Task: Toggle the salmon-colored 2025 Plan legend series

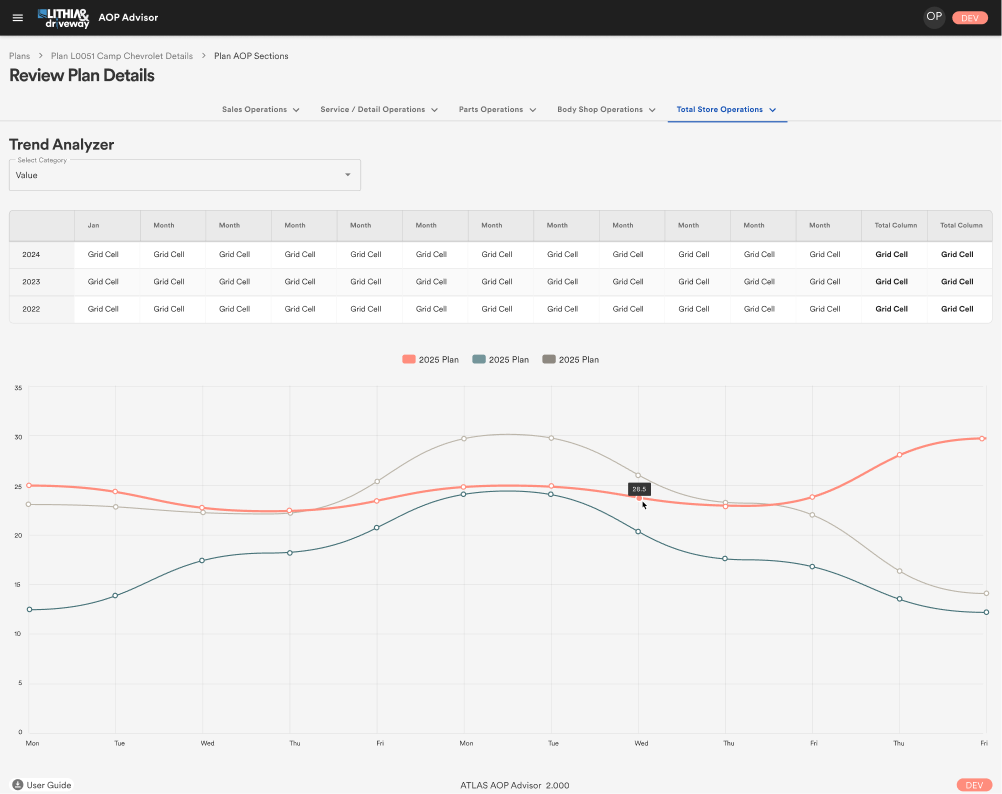Action: coord(430,359)
